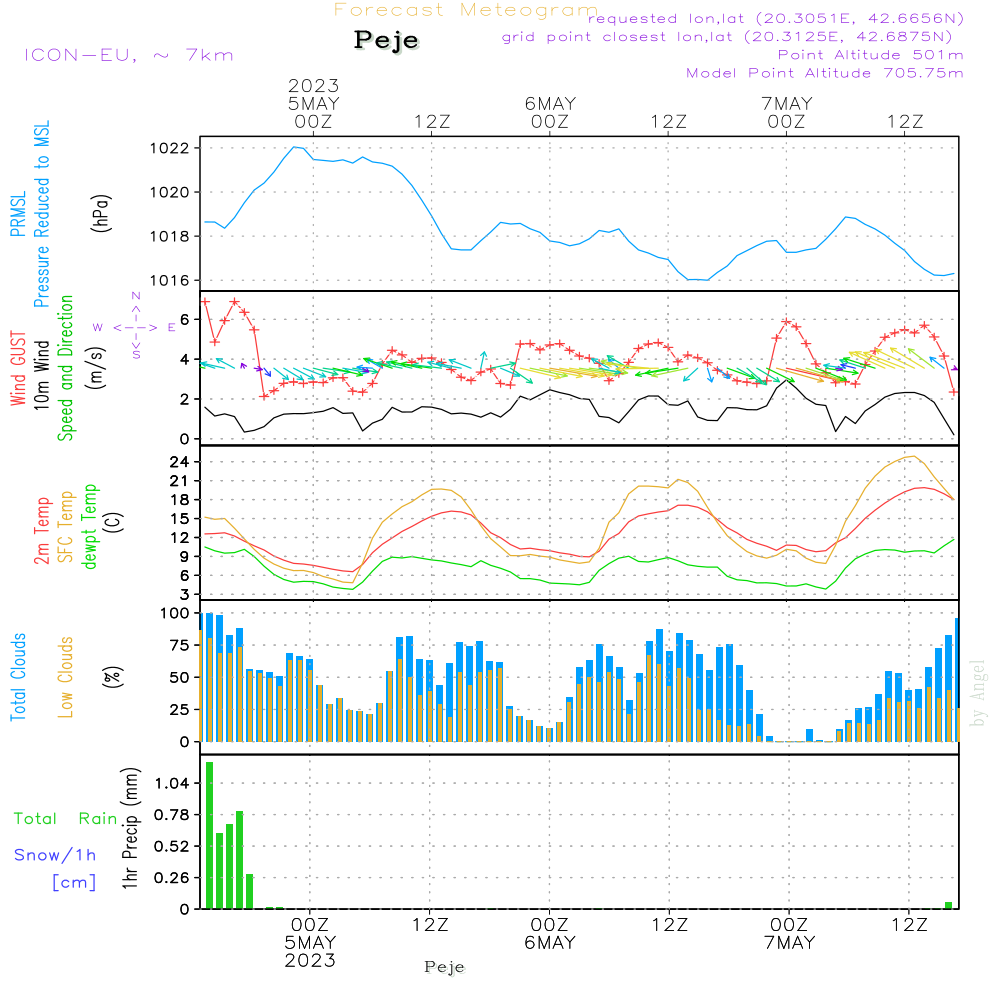Select the orange "SFC Temp" legend label

click(x=65, y=527)
